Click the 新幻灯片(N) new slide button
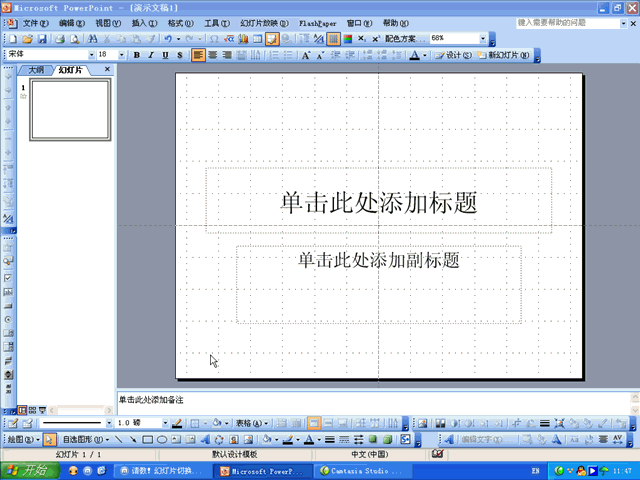The width and height of the screenshot is (640, 480). pyautogui.click(x=503, y=55)
